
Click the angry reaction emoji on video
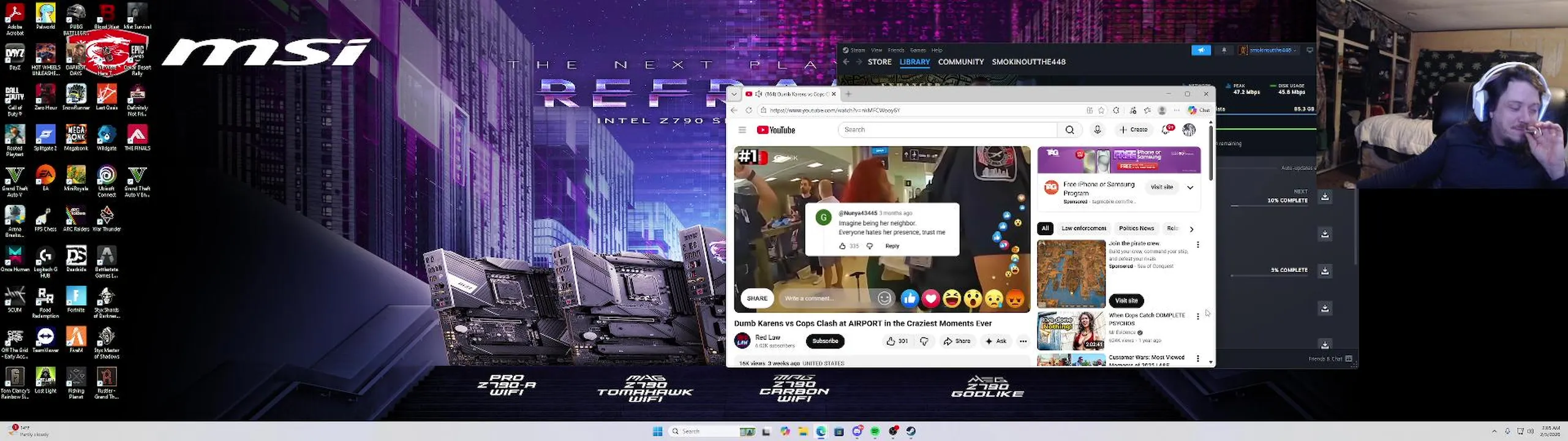click(x=1015, y=298)
